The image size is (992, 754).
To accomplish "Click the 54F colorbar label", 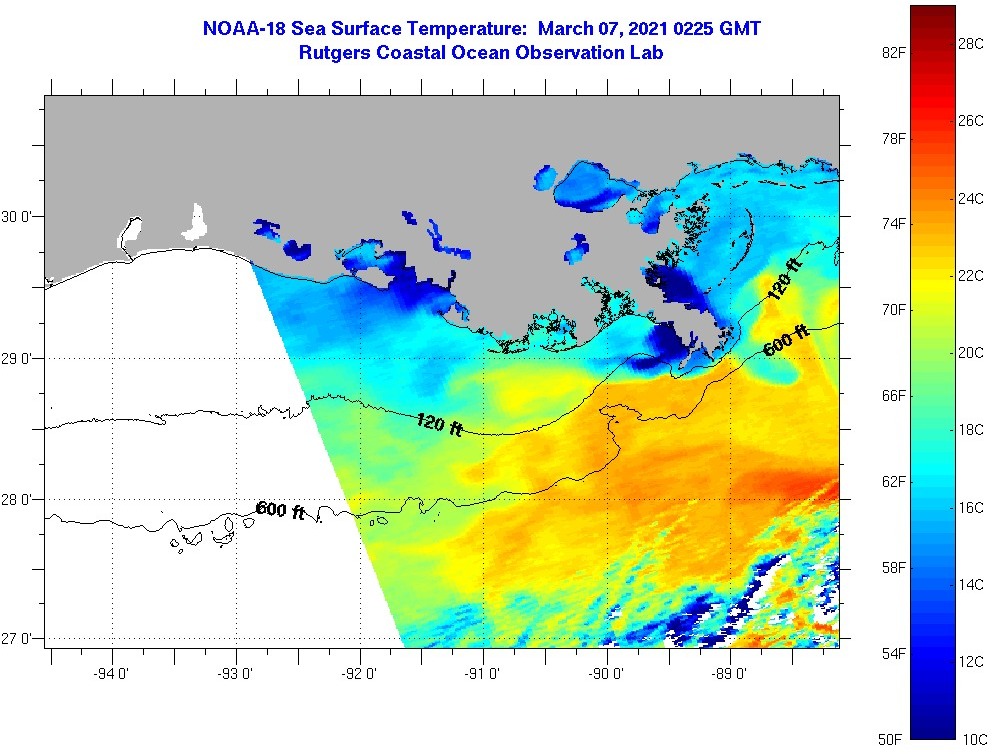I will coord(893,653).
